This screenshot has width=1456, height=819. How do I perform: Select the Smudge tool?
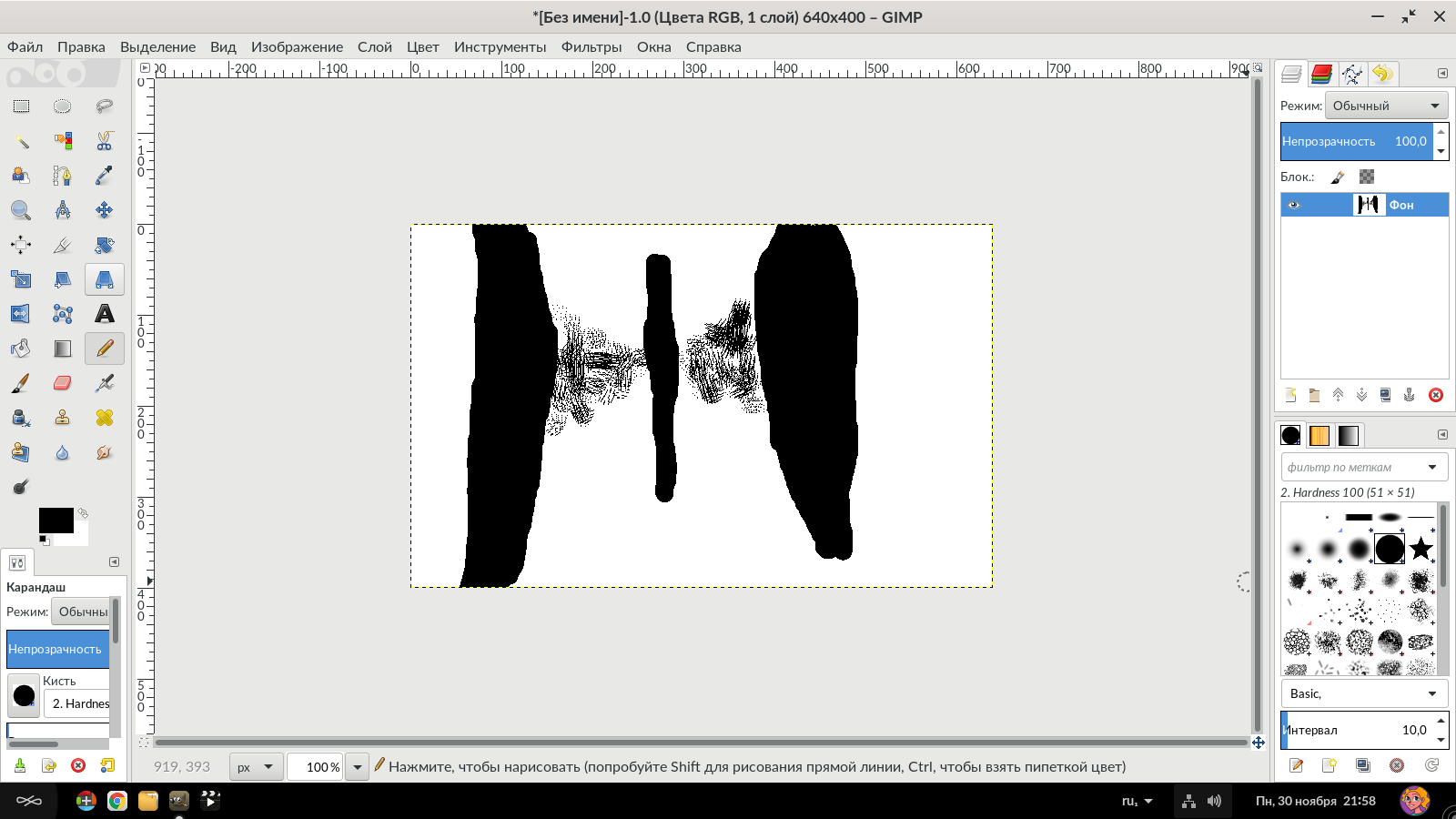coord(105,452)
